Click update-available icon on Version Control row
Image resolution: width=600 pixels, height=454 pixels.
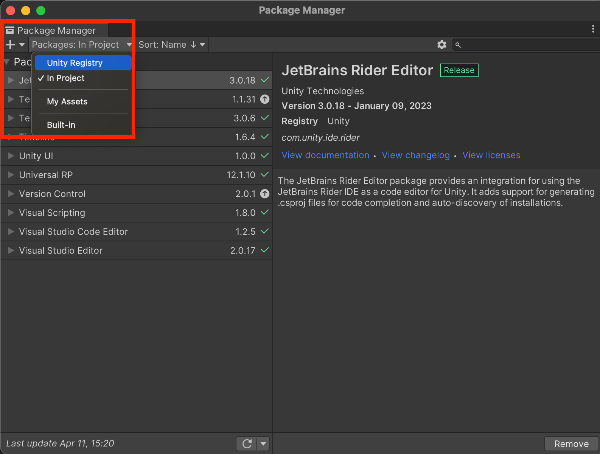coord(264,194)
